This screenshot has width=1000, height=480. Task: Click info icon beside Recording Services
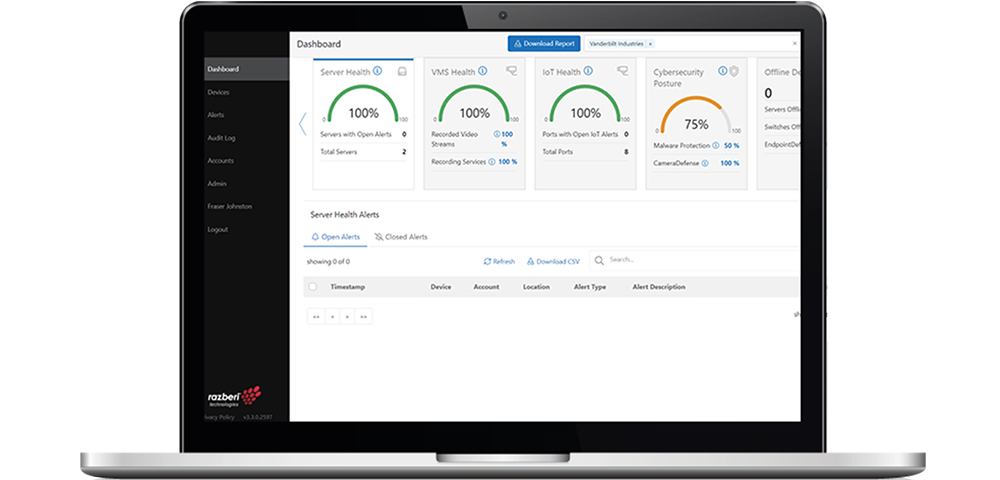coord(492,162)
